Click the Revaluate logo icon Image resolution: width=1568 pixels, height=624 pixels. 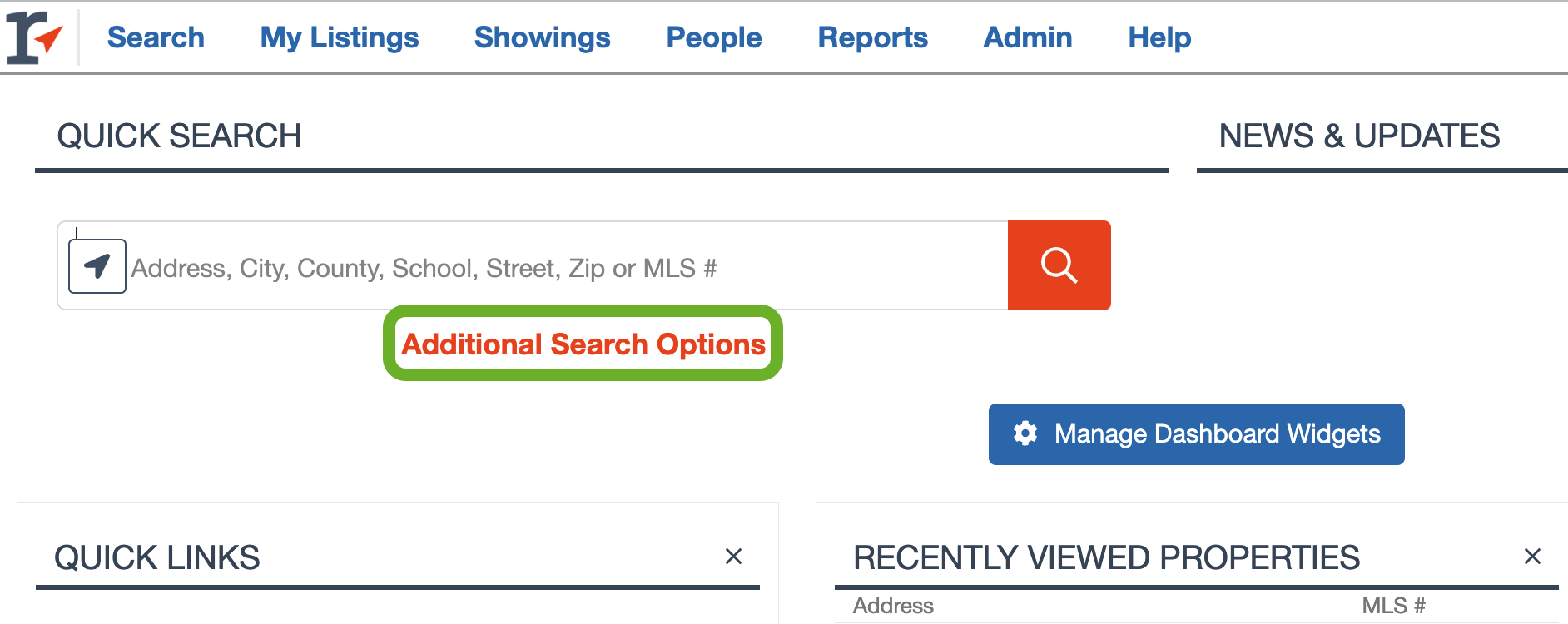[x=37, y=37]
